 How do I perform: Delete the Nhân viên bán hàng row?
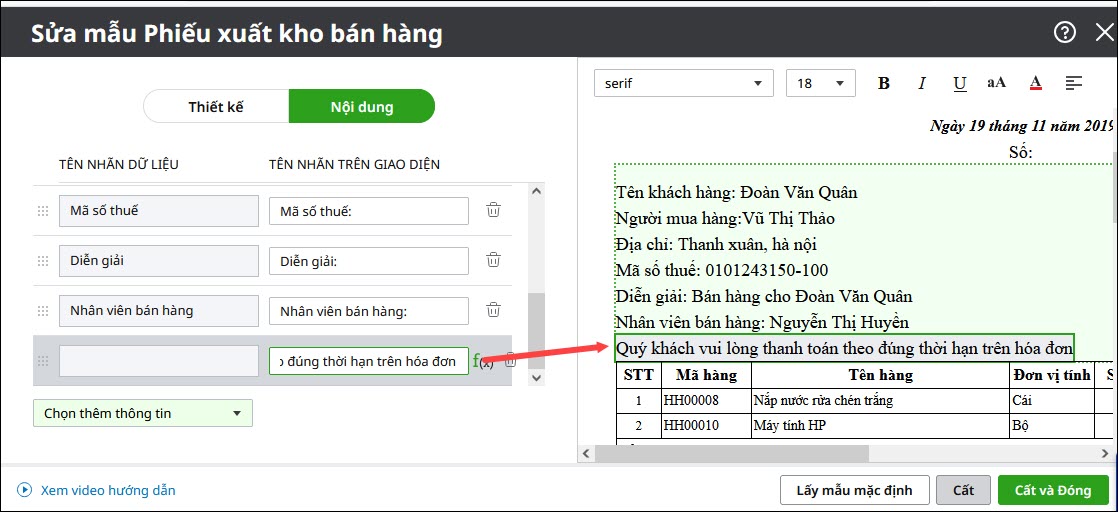pyautogui.click(x=493, y=310)
